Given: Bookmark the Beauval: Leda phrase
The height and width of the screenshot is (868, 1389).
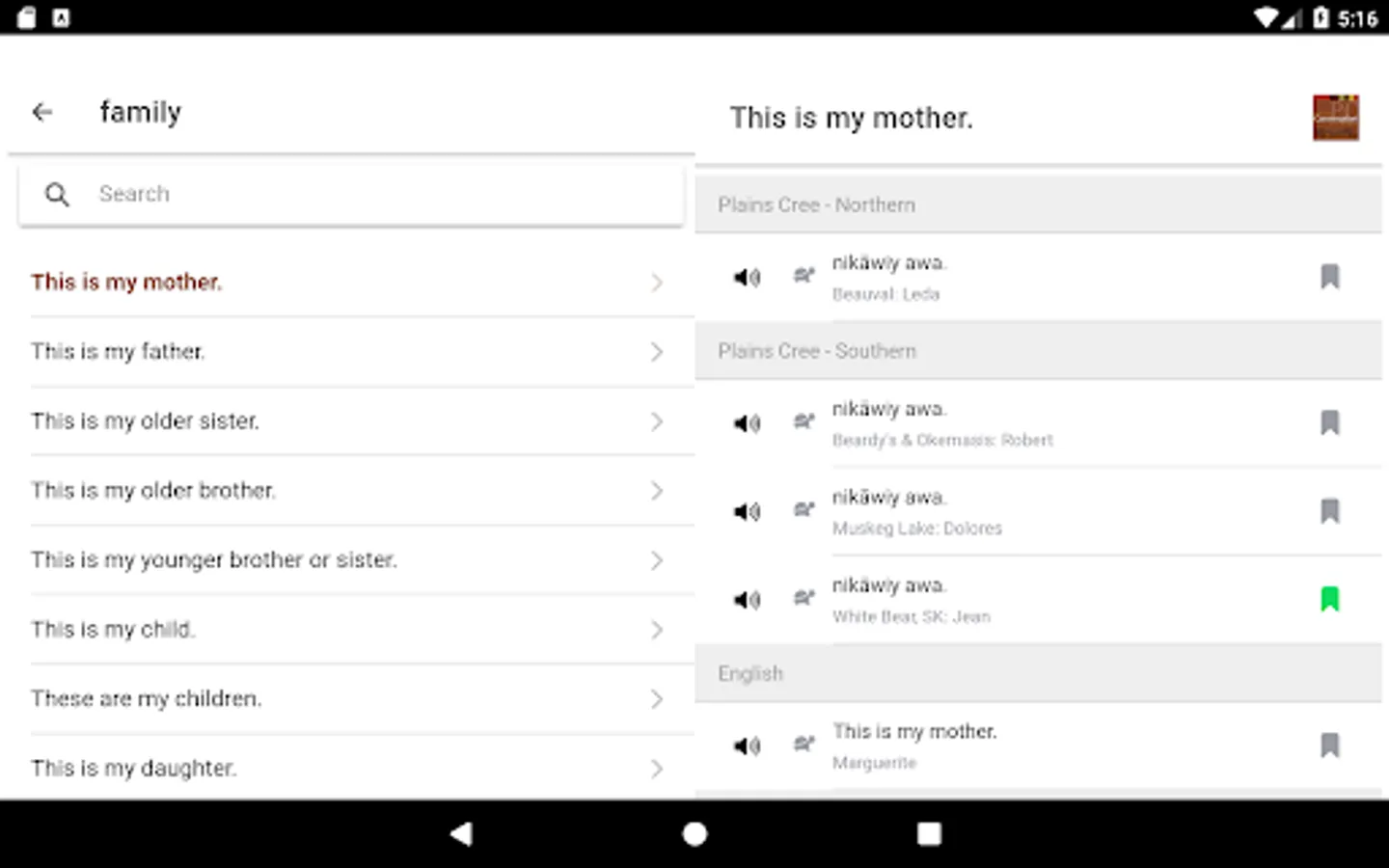Looking at the screenshot, I should click(1330, 277).
